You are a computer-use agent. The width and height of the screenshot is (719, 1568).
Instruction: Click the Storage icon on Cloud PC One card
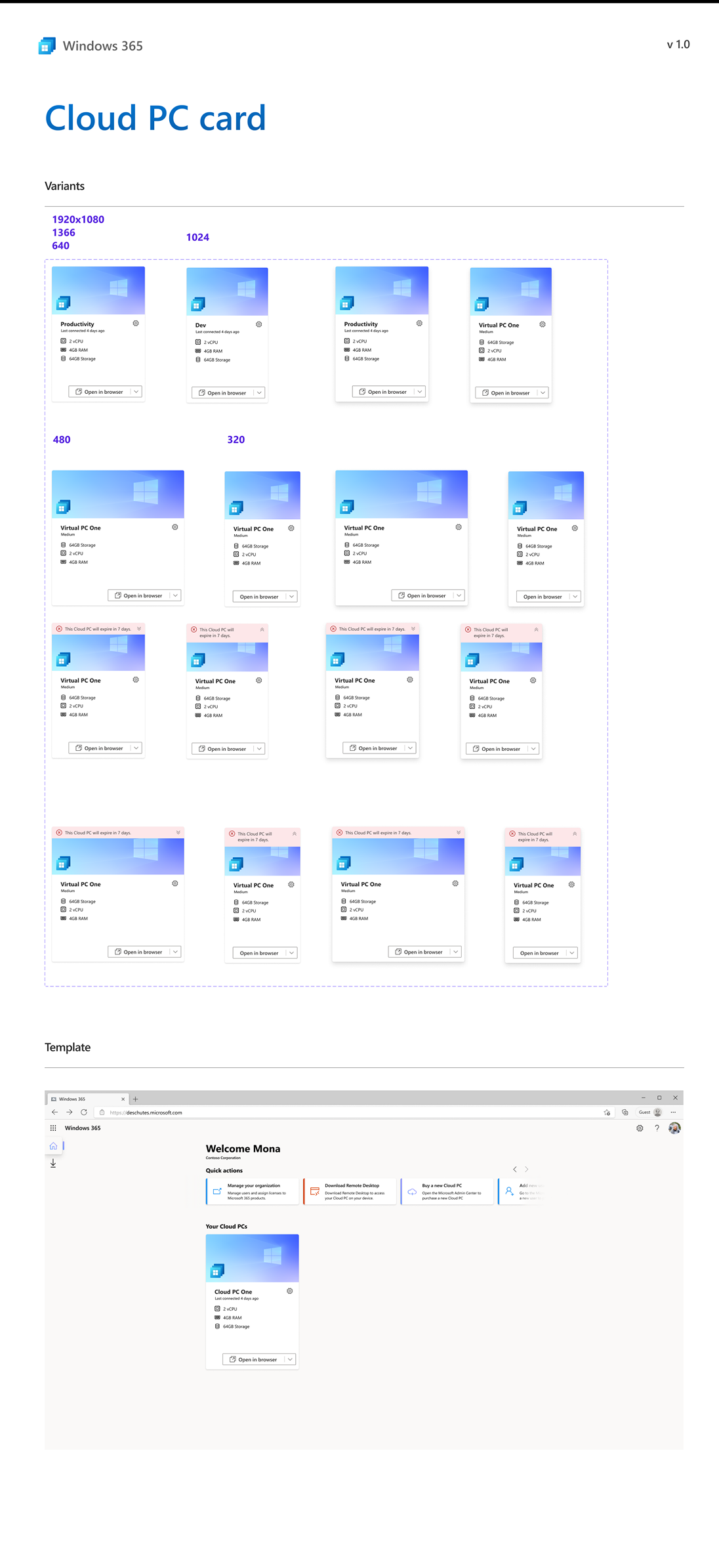(x=217, y=1326)
